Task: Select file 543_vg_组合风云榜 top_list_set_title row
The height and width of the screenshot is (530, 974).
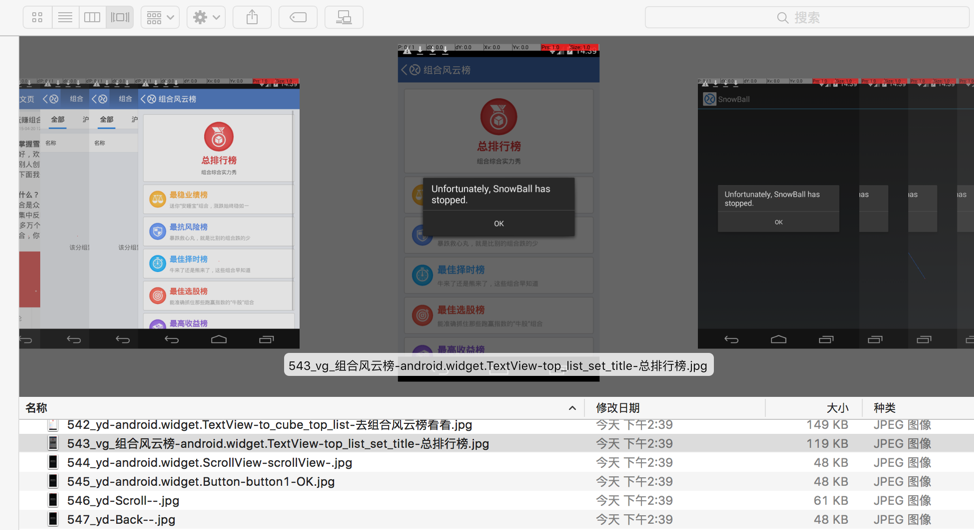Action: click(x=496, y=444)
